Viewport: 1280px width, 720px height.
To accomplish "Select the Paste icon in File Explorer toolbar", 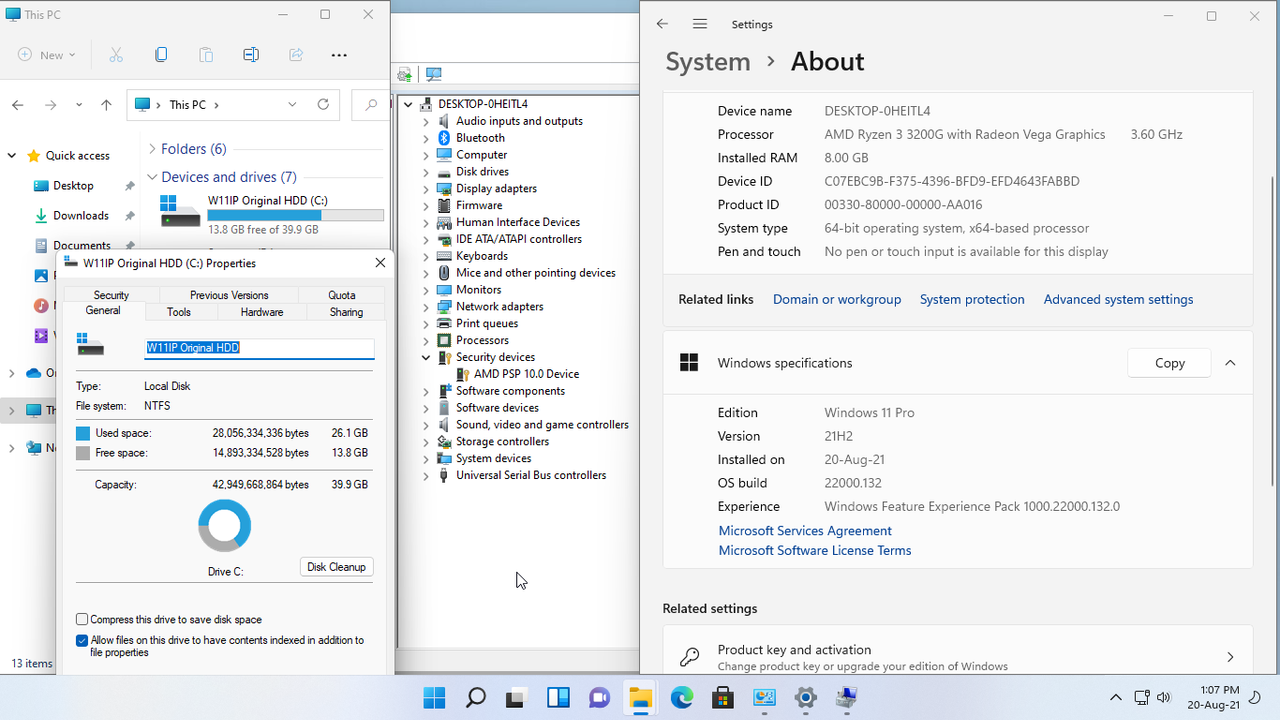I will tap(206, 55).
